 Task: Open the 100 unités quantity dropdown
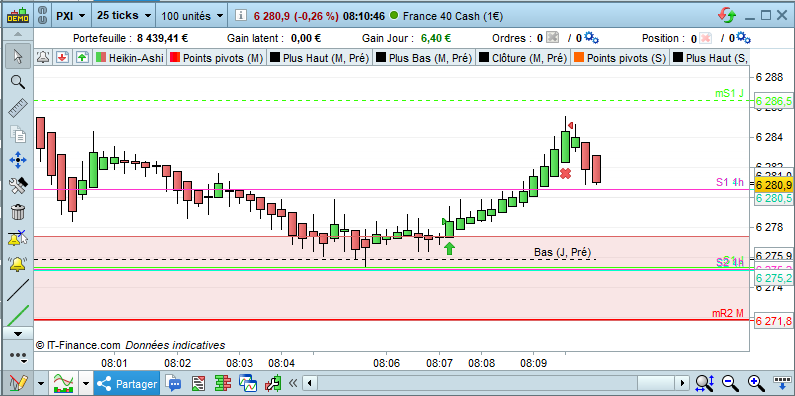tap(192, 16)
